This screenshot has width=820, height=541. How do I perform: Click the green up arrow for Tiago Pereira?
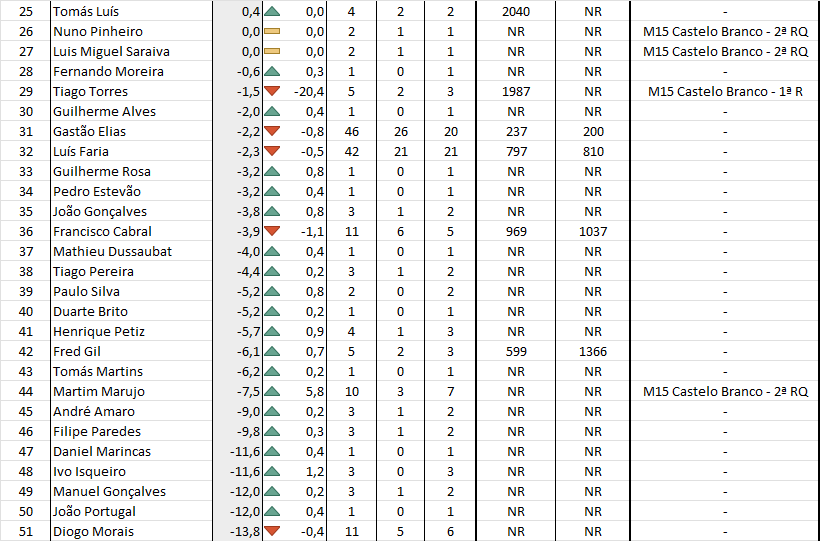click(x=272, y=271)
